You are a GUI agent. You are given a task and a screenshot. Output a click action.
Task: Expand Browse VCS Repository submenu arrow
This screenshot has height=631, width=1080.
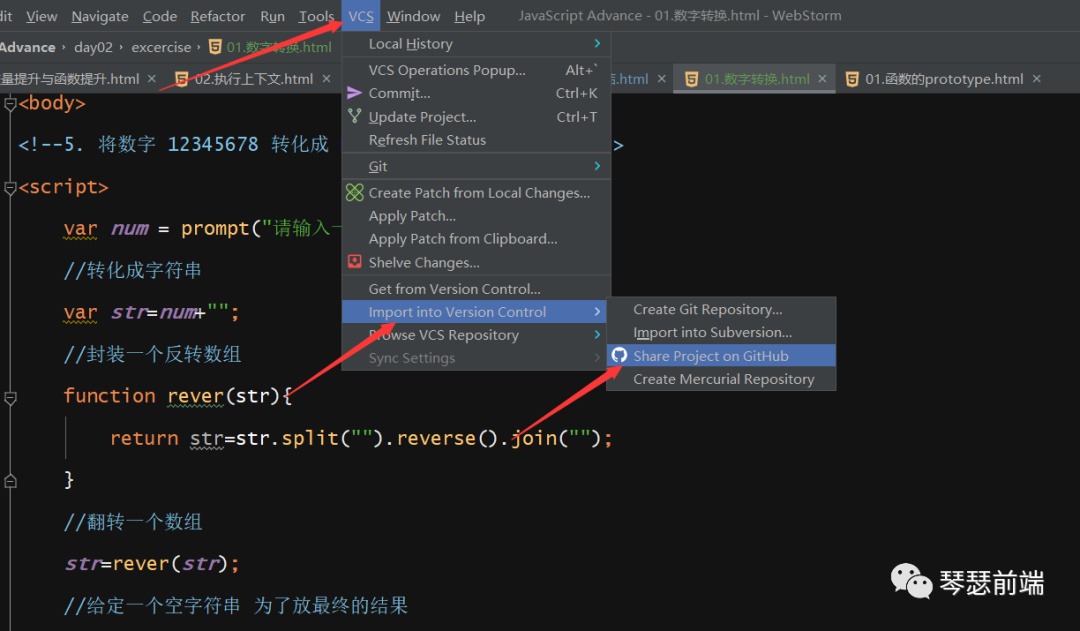(597, 335)
